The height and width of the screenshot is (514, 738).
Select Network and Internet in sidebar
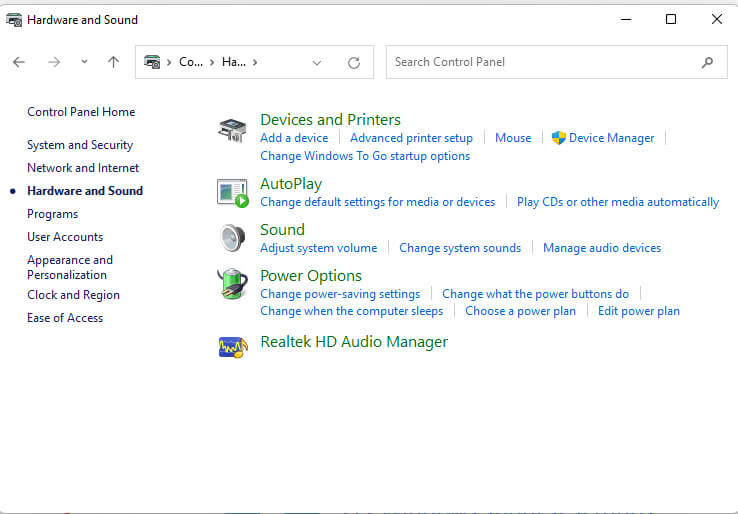click(83, 168)
